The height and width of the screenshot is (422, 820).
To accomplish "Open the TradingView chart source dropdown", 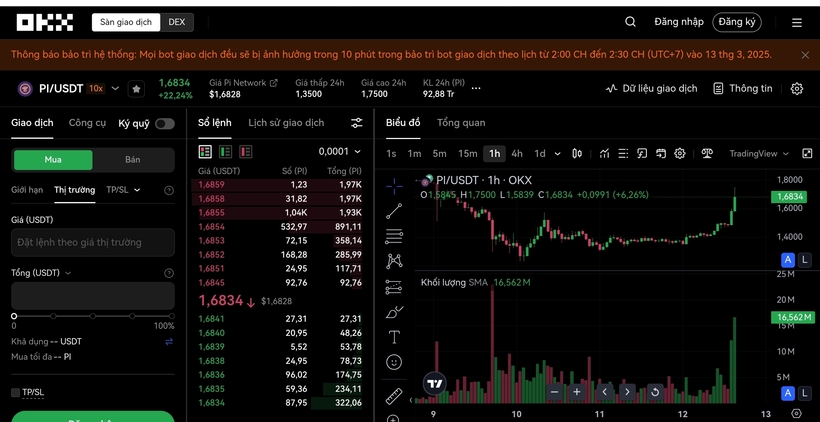I will [759, 154].
